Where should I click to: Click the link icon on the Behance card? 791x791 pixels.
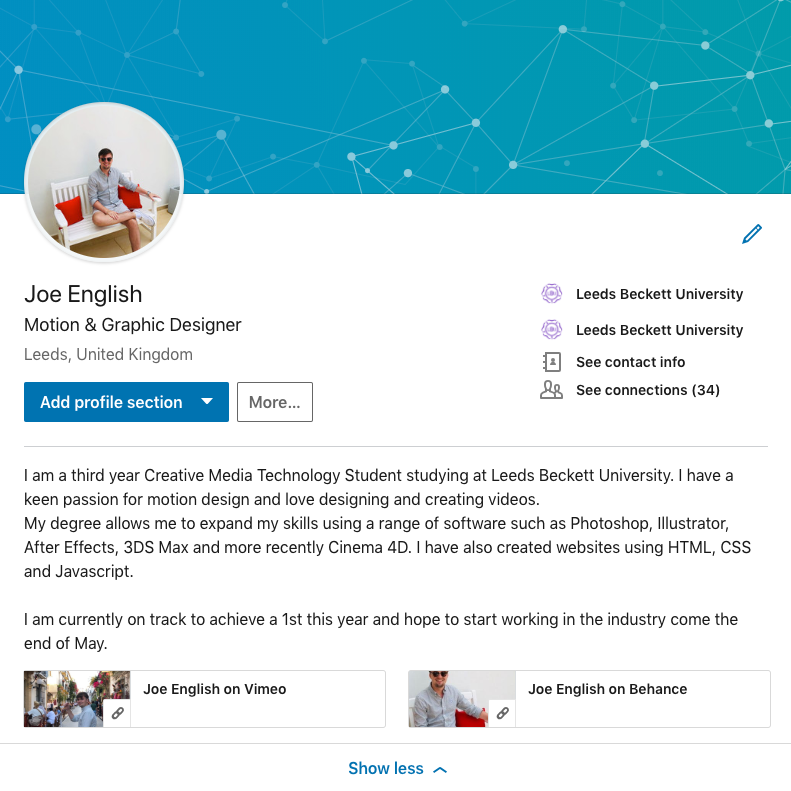click(x=502, y=713)
